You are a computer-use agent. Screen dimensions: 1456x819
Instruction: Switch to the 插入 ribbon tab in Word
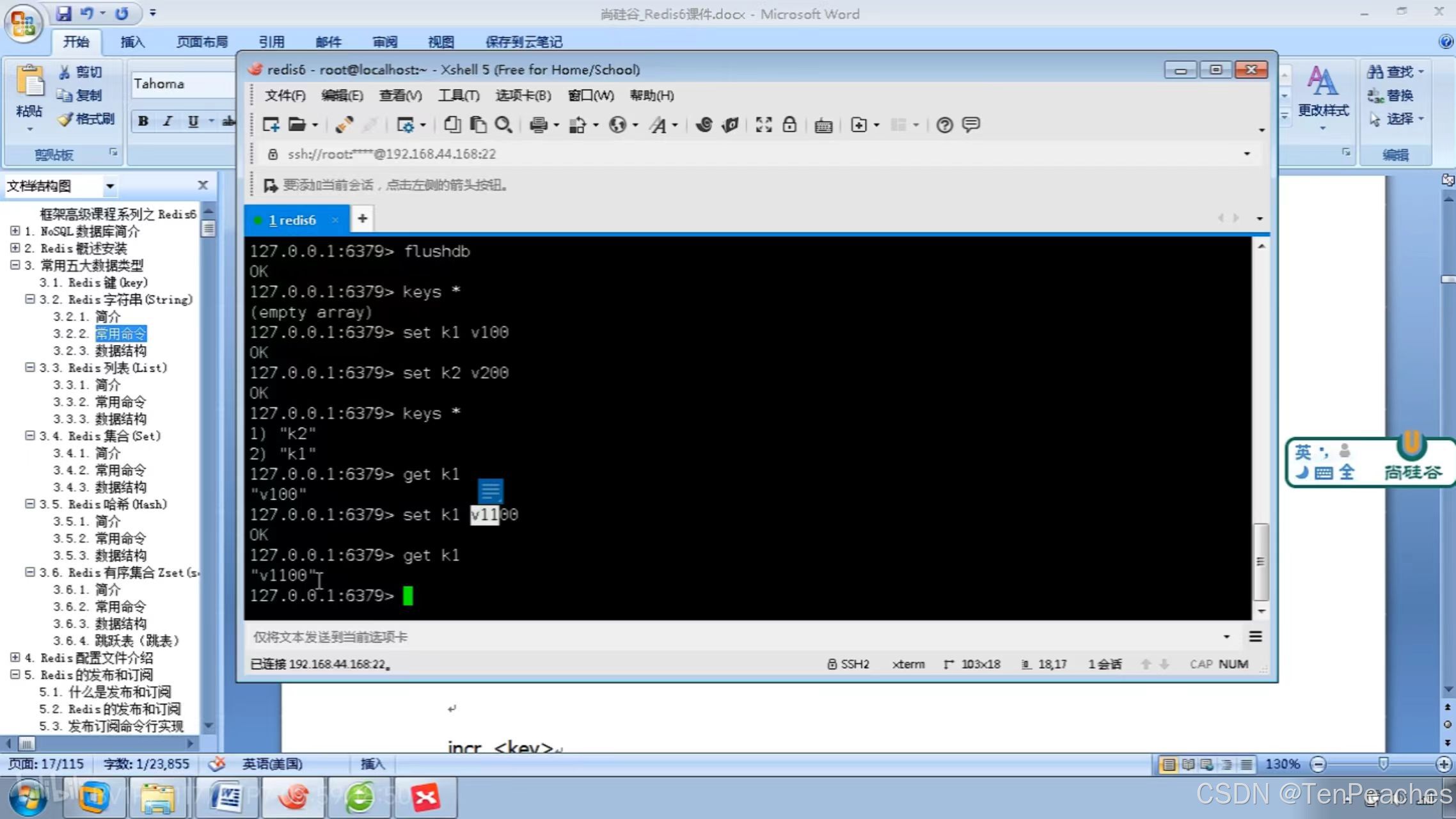[x=132, y=42]
